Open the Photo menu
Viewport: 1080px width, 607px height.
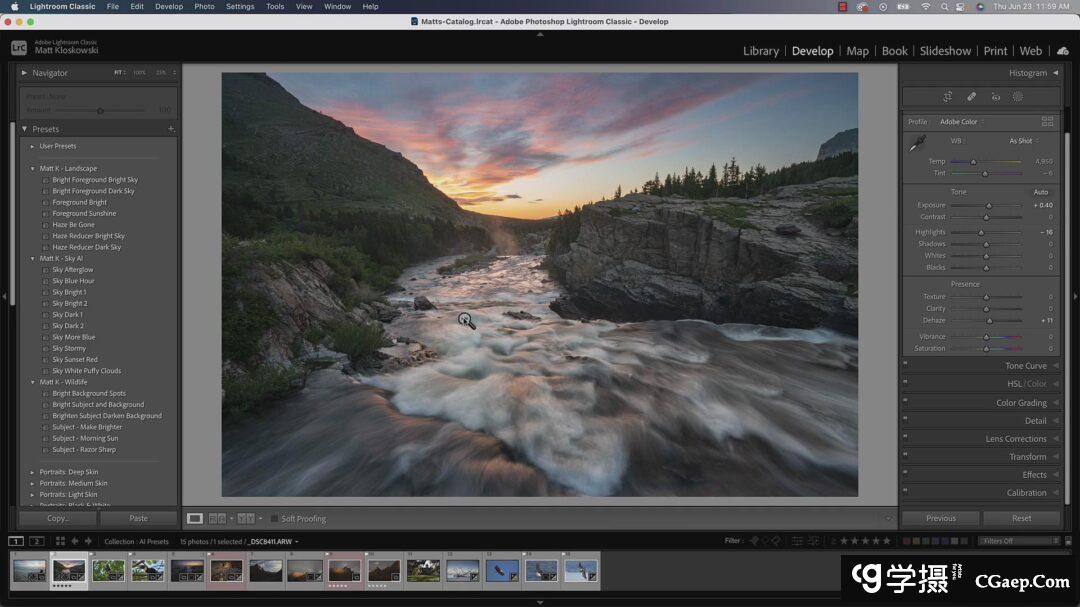coord(204,6)
